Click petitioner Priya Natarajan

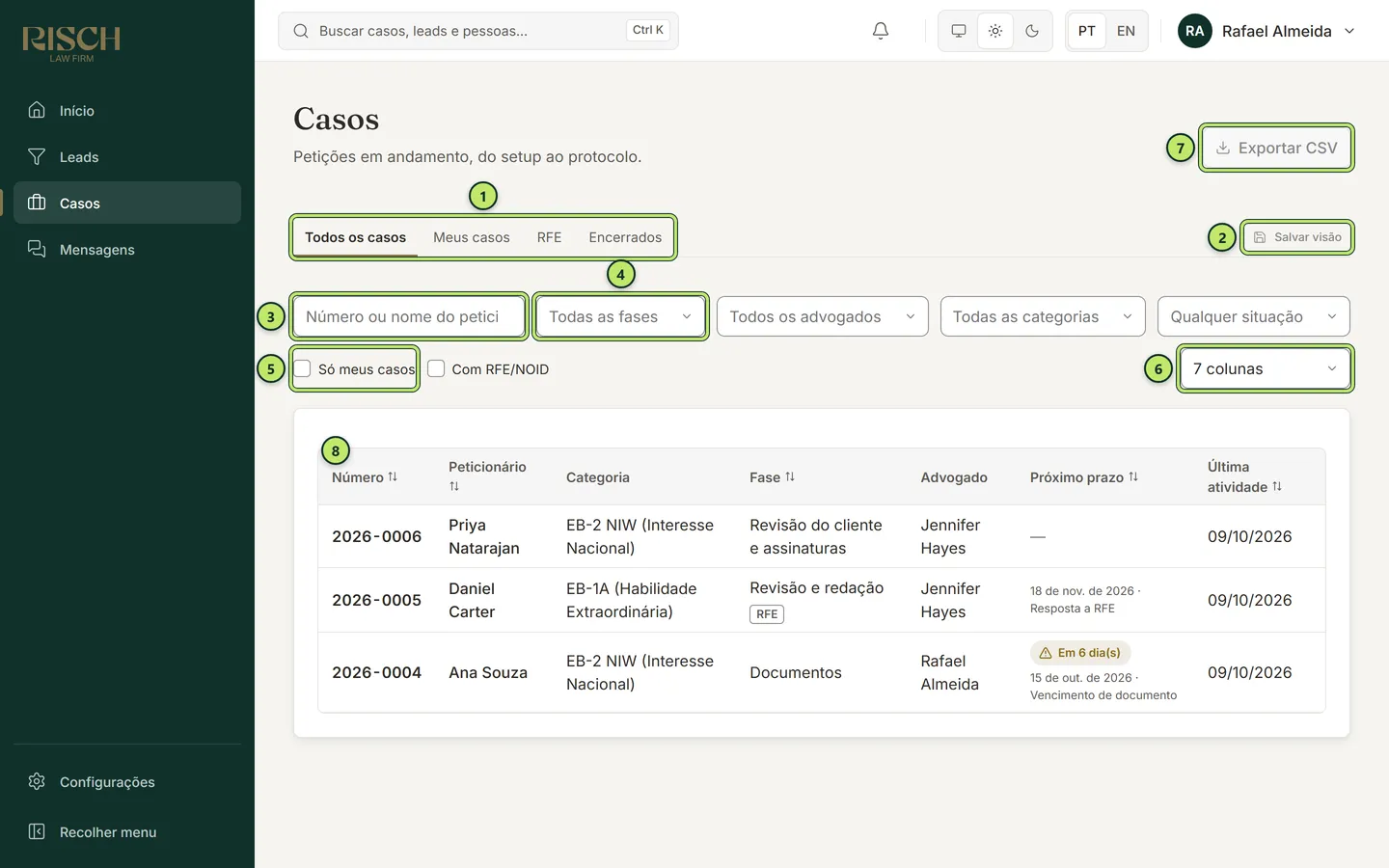[x=484, y=536]
